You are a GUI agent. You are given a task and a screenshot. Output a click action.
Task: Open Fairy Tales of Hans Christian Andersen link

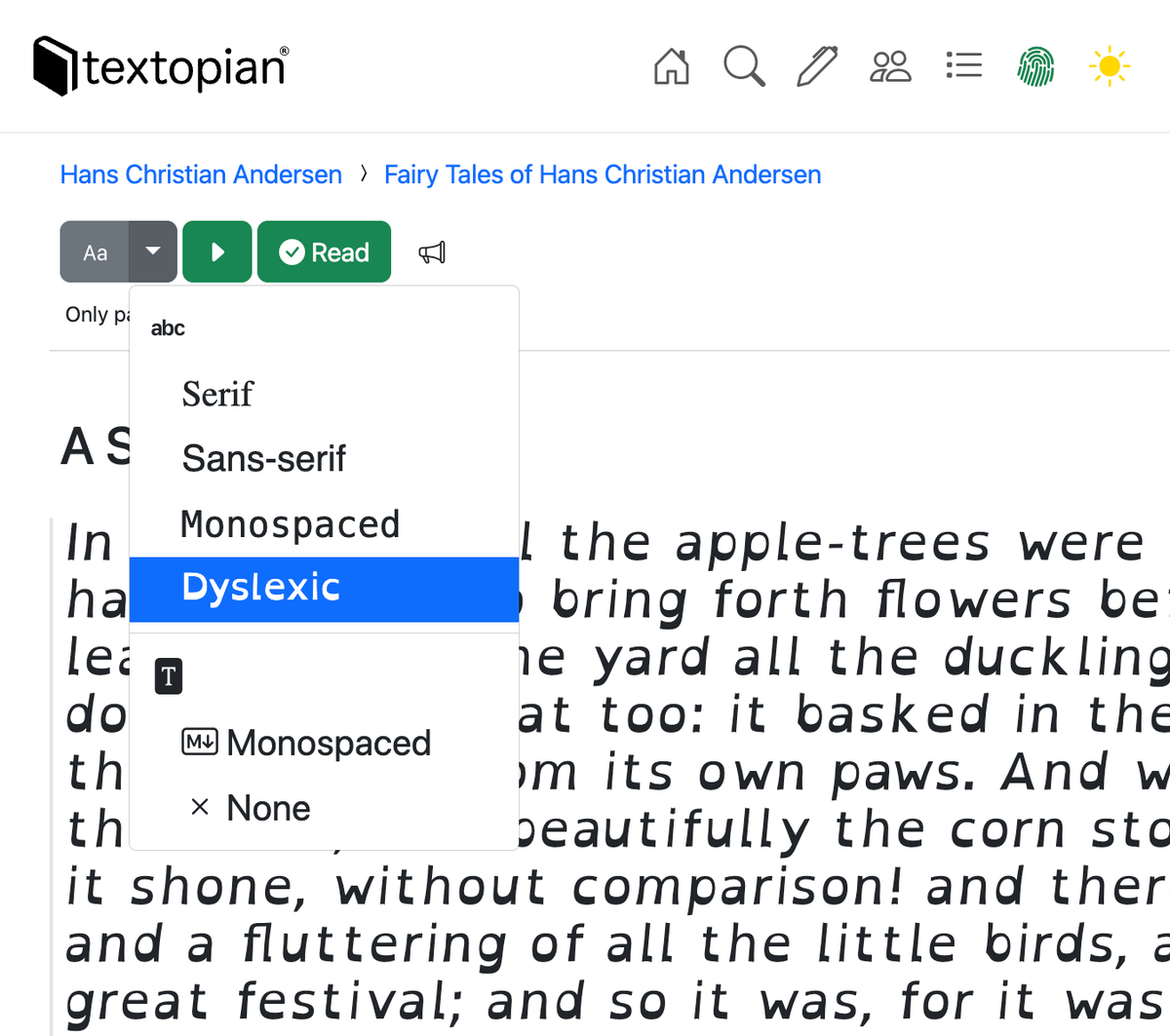[x=603, y=174]
